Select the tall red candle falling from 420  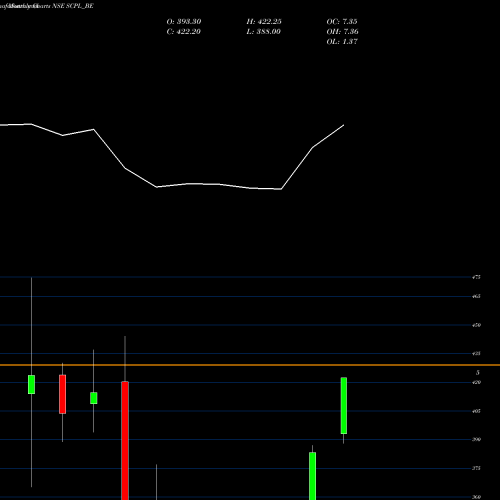click(125, 441)
